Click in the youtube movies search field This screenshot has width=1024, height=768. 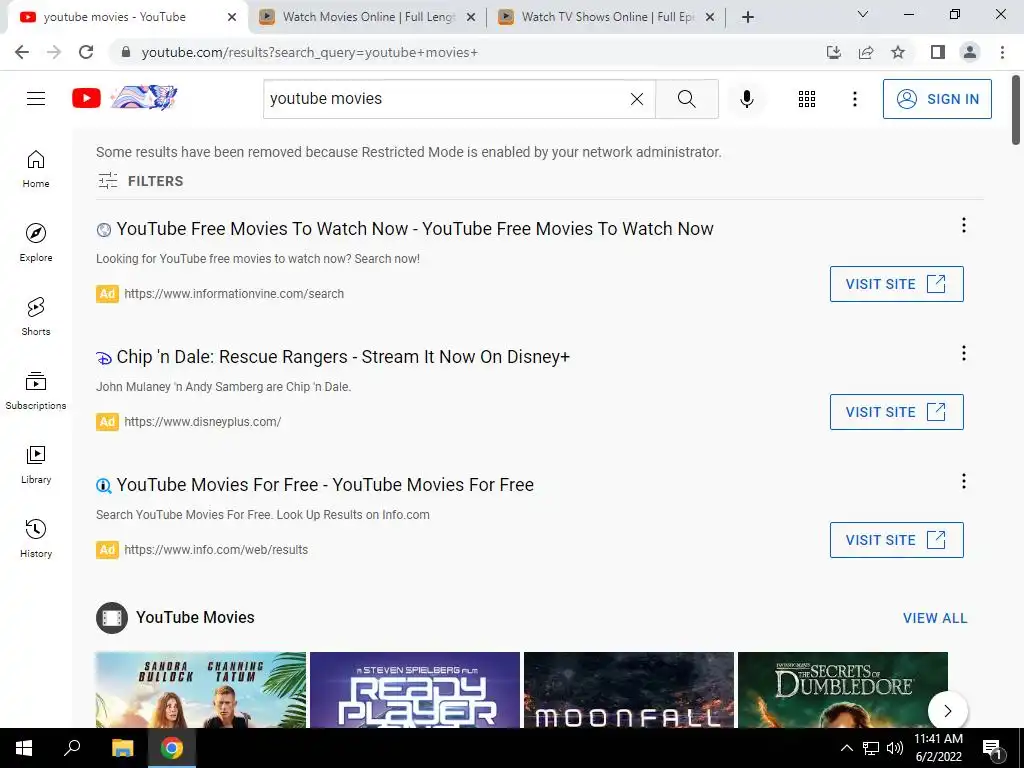coord(447,99)
